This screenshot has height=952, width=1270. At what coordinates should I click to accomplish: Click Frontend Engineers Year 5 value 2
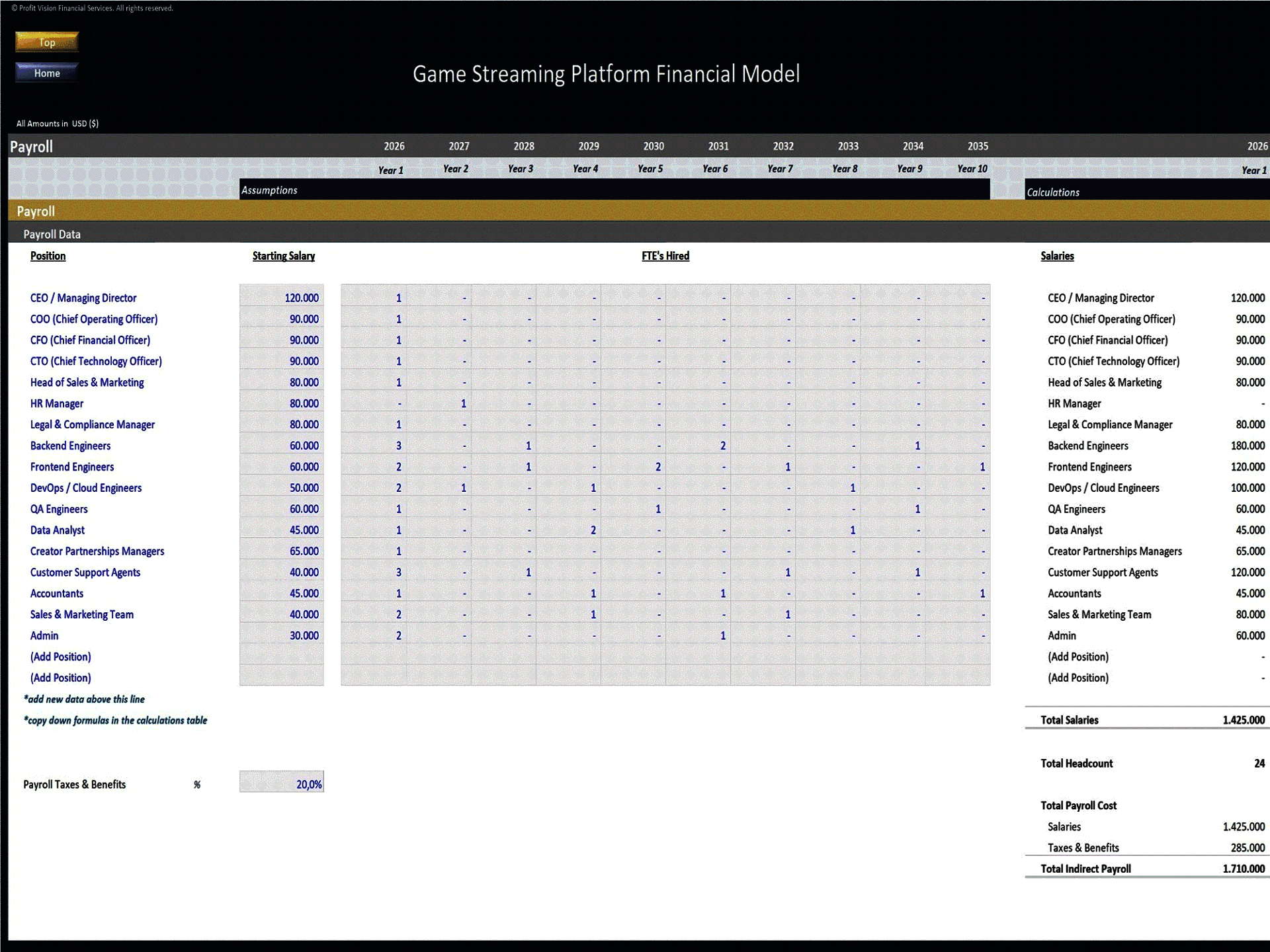[633, 467]
